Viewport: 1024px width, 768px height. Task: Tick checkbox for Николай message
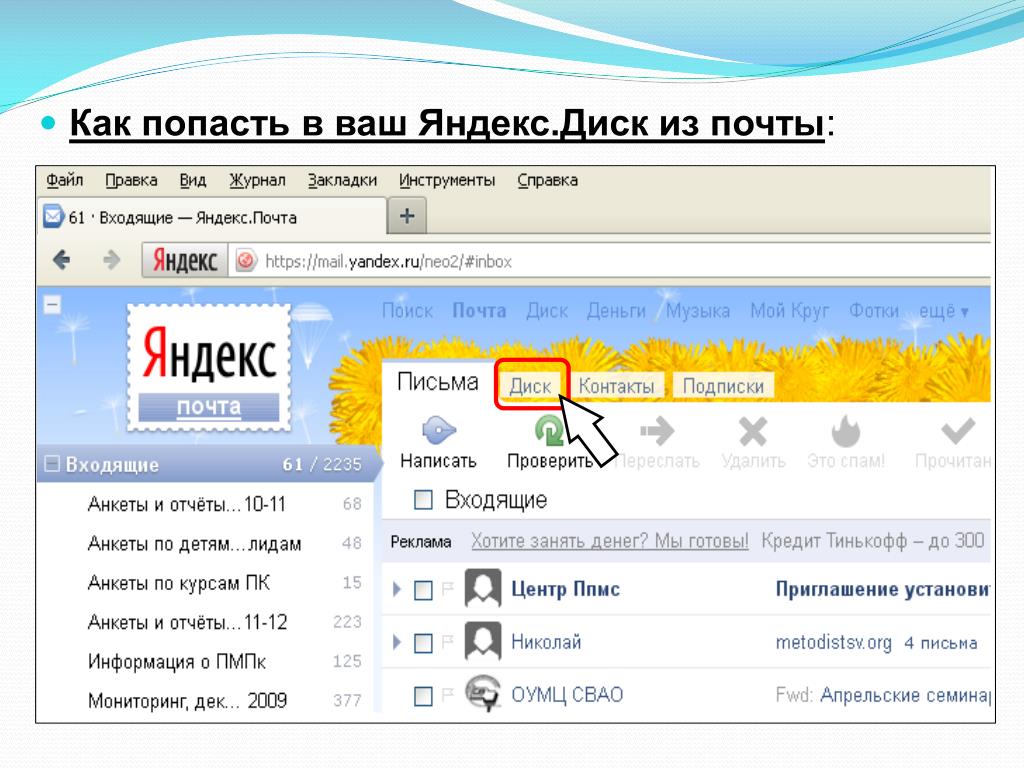(x=423, y=643)
